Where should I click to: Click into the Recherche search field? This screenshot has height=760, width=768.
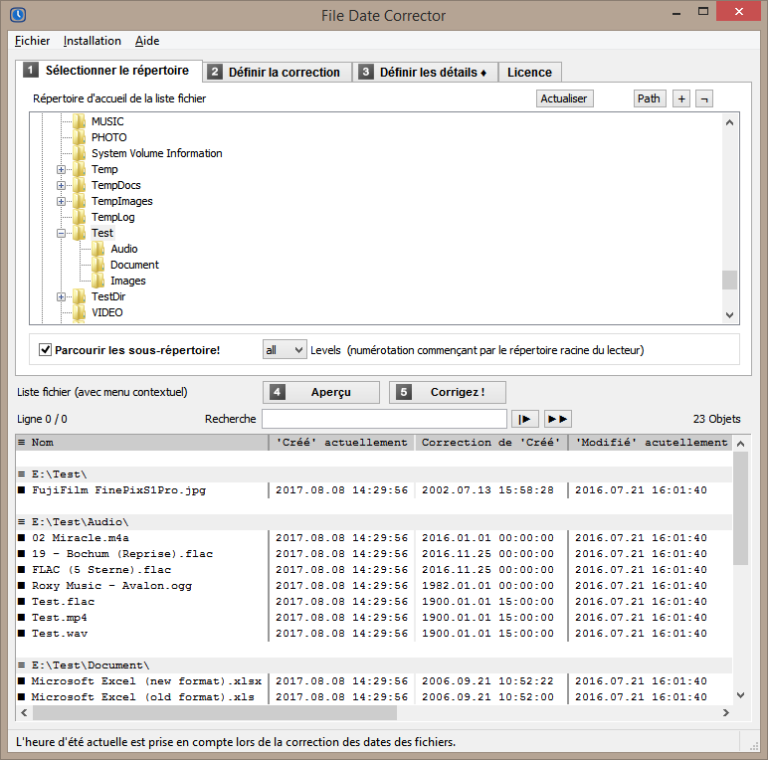click(x=384, y=419)
